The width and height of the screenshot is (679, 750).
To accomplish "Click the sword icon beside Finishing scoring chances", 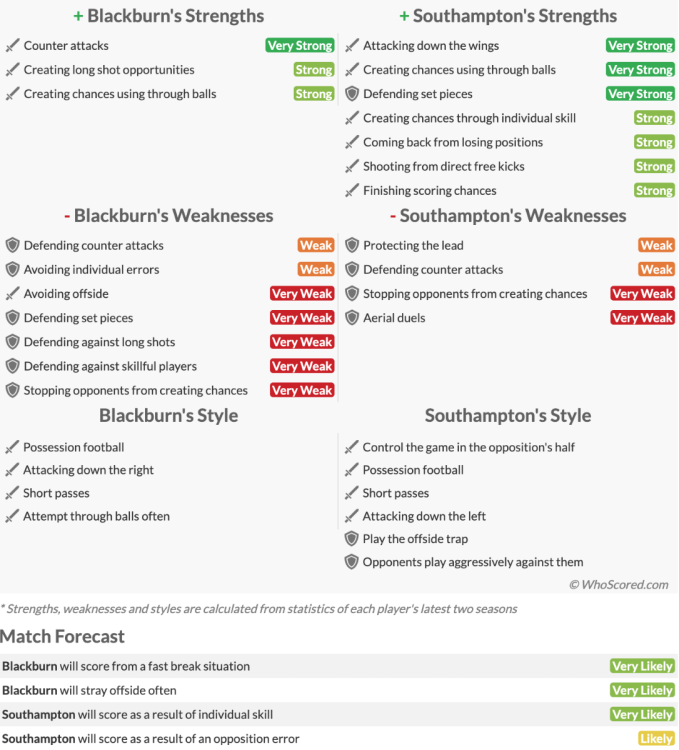I will coord(351,190).
